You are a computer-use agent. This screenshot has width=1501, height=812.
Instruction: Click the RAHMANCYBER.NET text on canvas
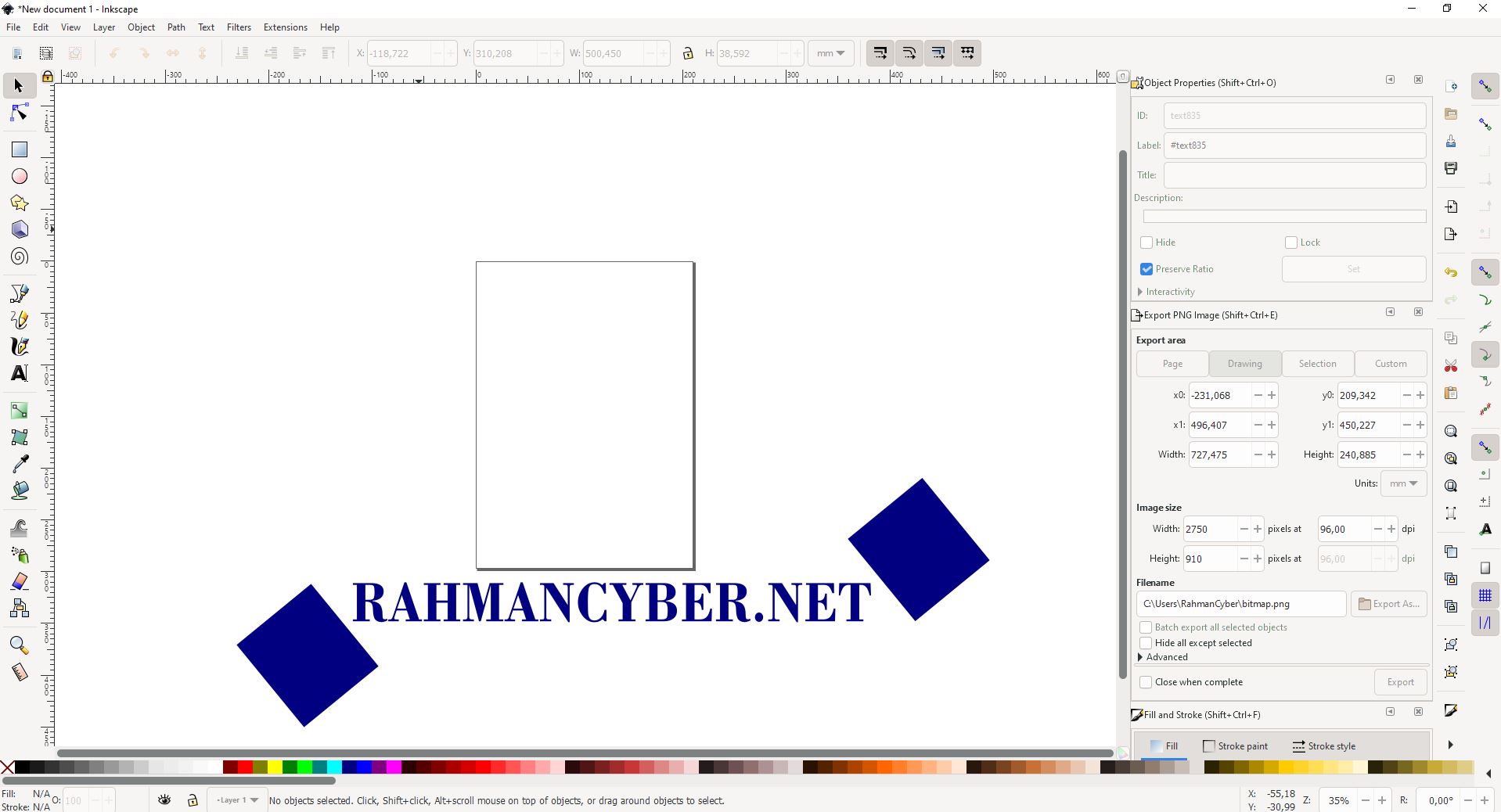click(612, 602)
